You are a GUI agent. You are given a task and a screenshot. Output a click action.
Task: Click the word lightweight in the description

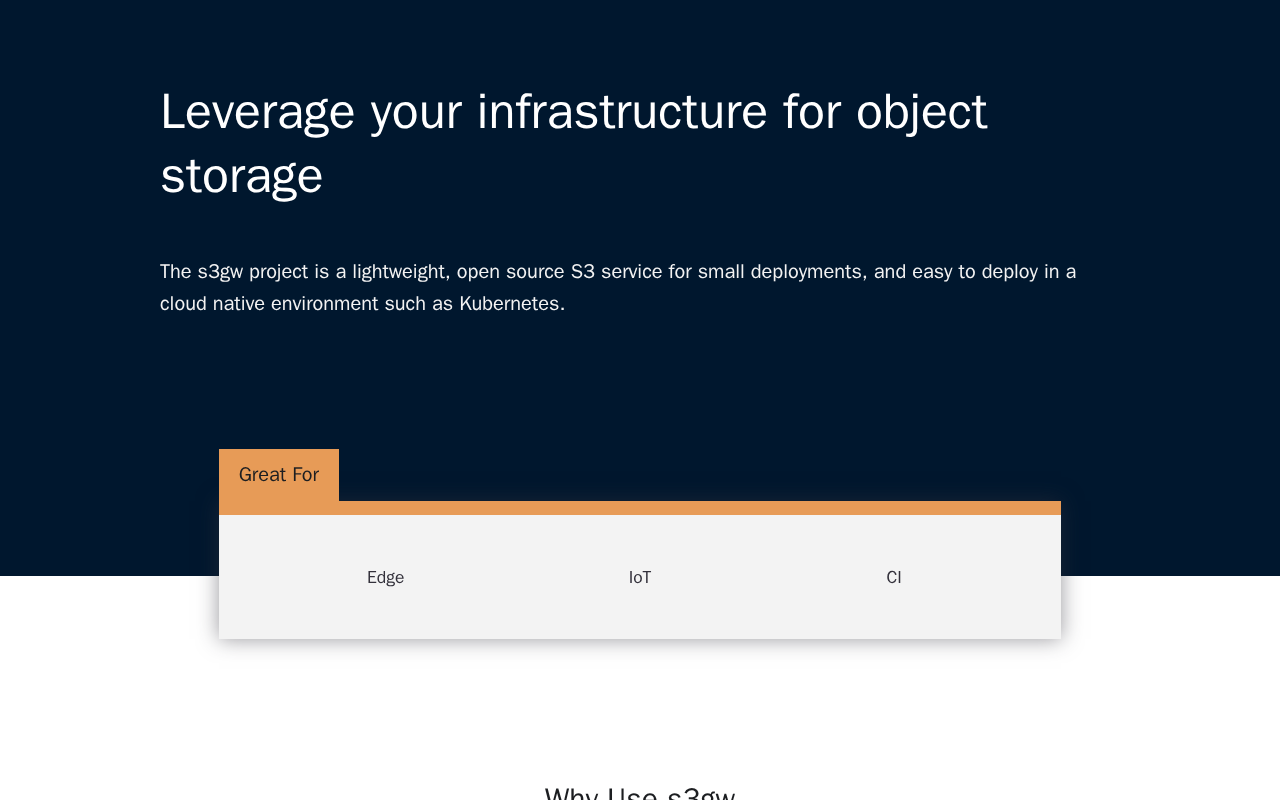click(x=399, y=272)
